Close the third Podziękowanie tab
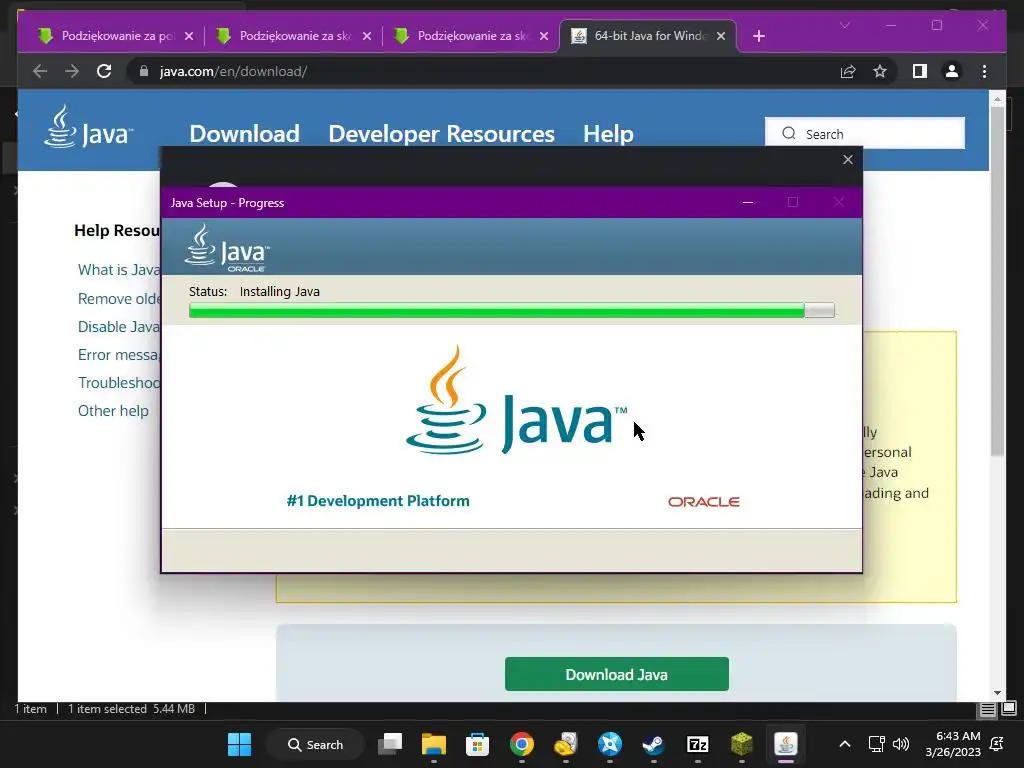 (x=544, y=36)
